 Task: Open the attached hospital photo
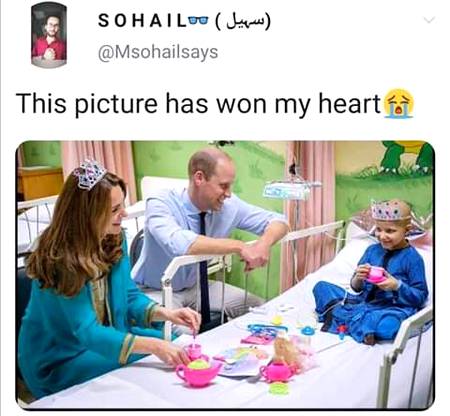[225, 275]
